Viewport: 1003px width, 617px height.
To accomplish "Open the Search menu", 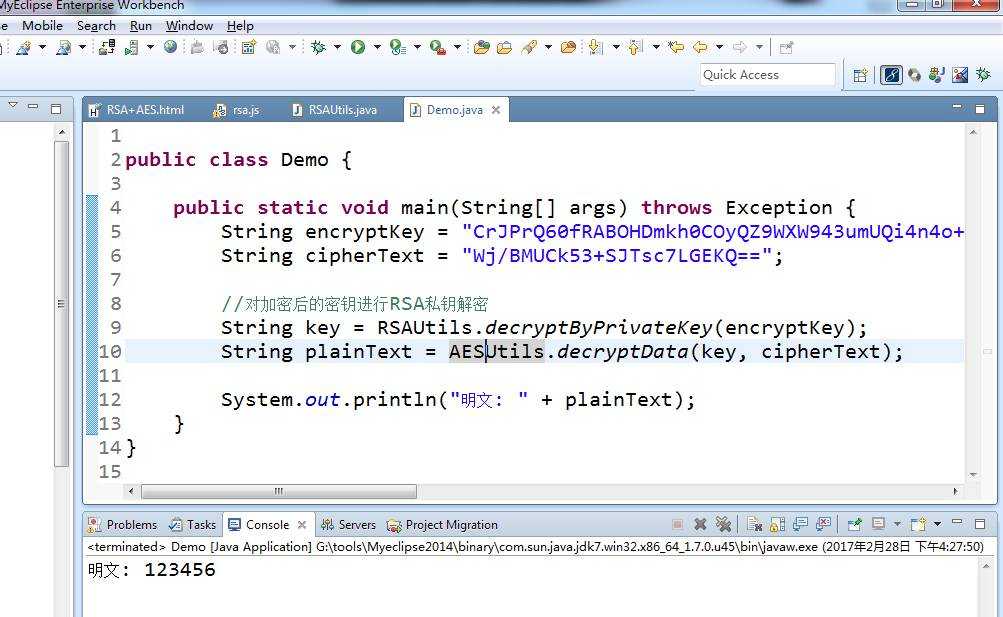I will pyautogui.click(x=97, y=26).
